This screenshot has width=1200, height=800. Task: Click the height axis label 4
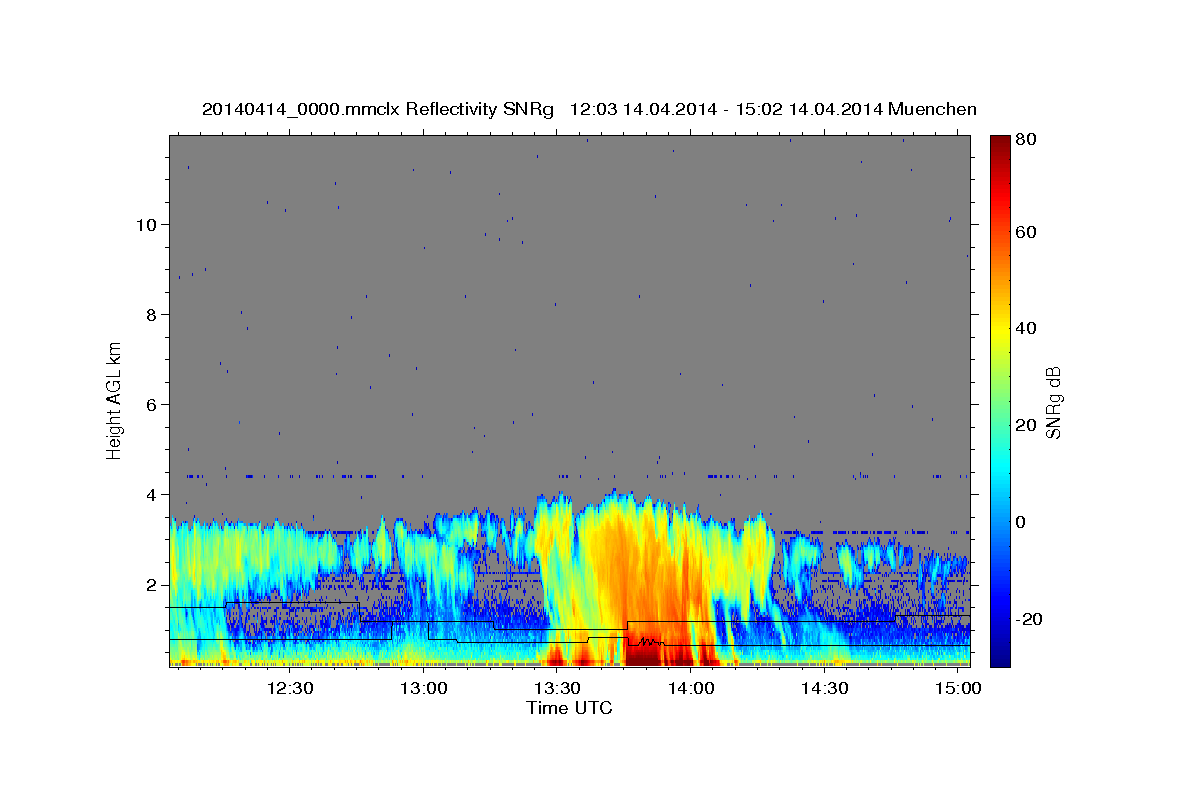pyautogui.click(x=152, y=495)
